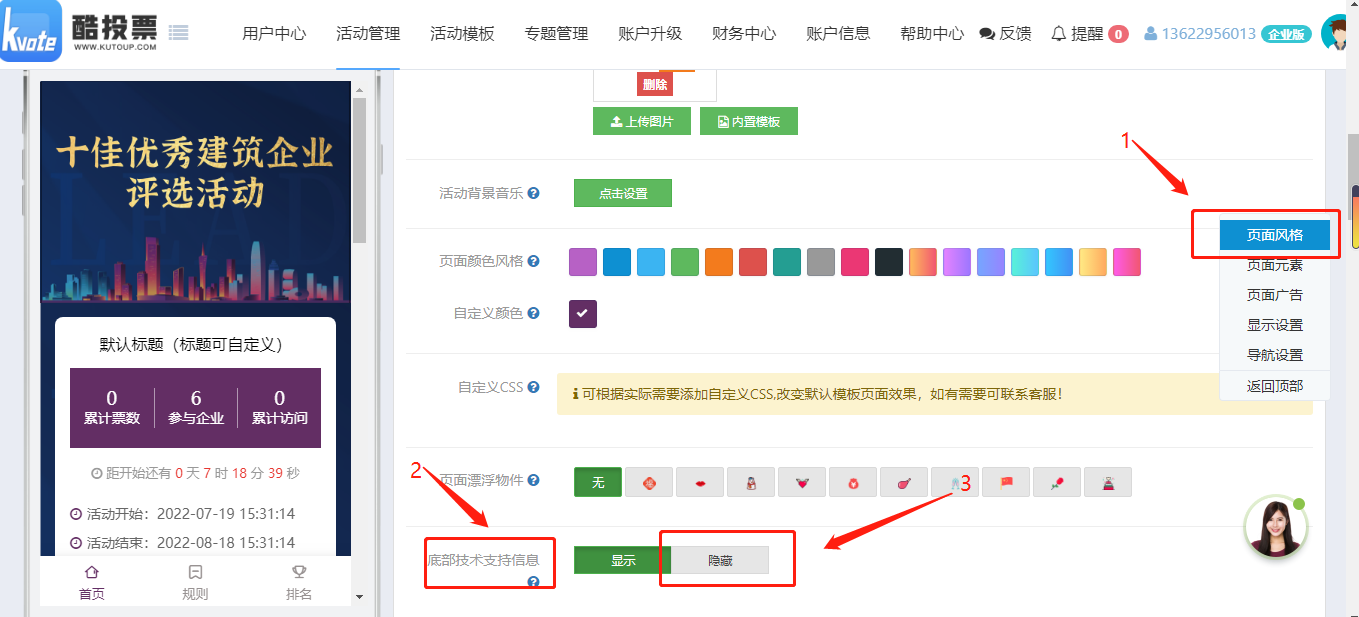Click 内置模板 built-in template button
1359x617 pixels.
[x=748, y=122]
